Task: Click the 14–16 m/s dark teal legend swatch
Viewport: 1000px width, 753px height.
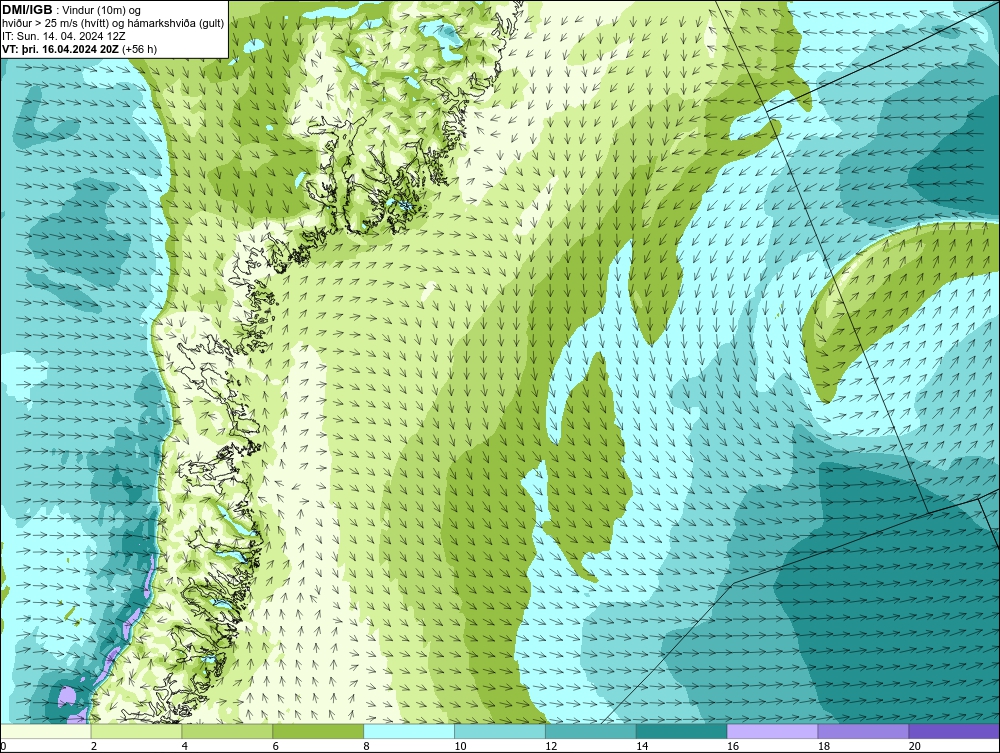Action: [682, 731]
